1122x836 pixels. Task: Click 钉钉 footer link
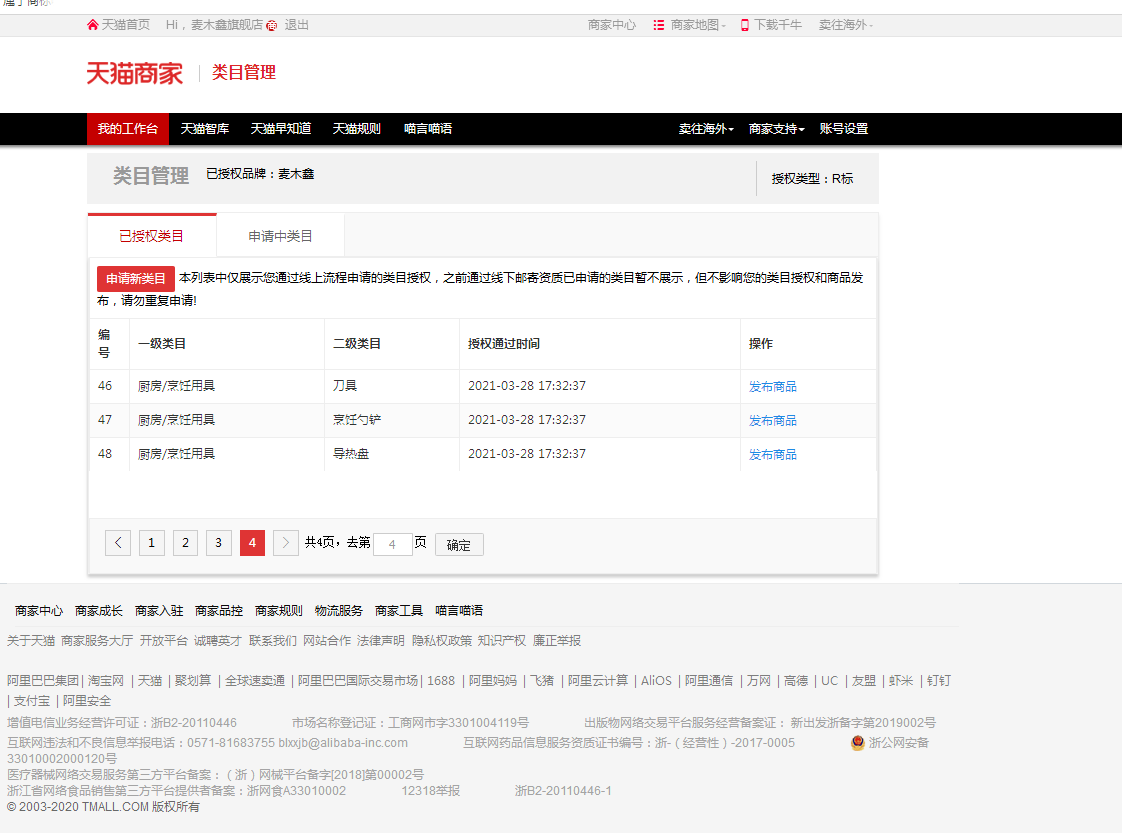pyautogui.click(x=938, y=681)
